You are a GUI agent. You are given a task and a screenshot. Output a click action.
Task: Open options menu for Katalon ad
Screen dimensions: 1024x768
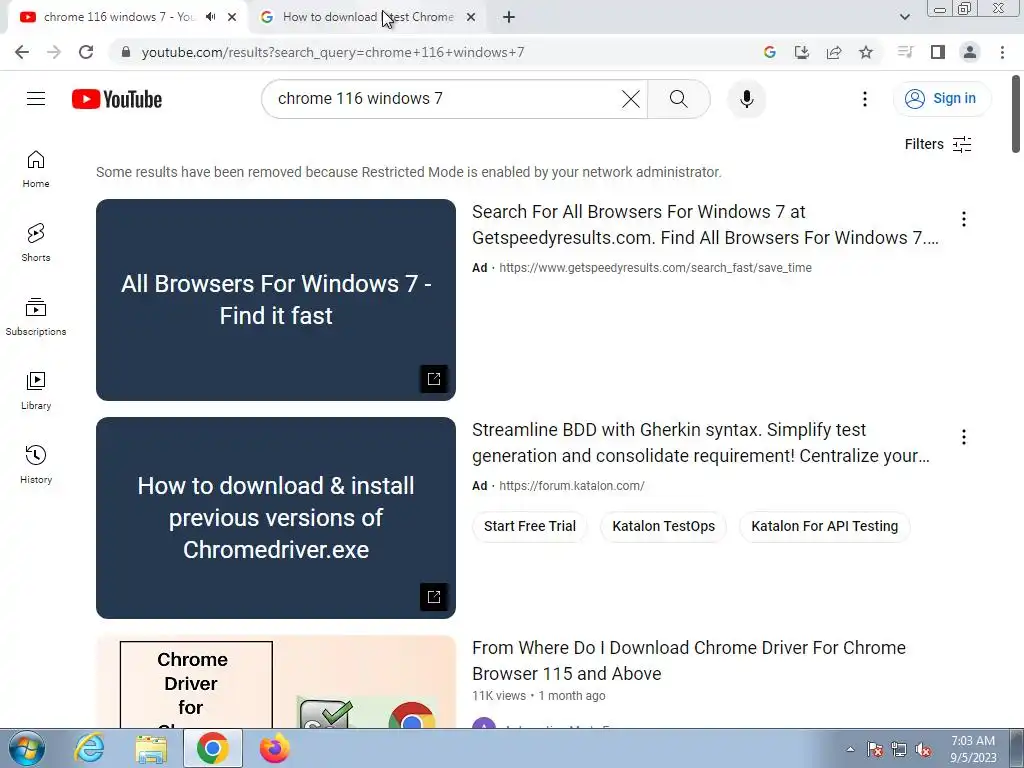(x=963, y=438)
